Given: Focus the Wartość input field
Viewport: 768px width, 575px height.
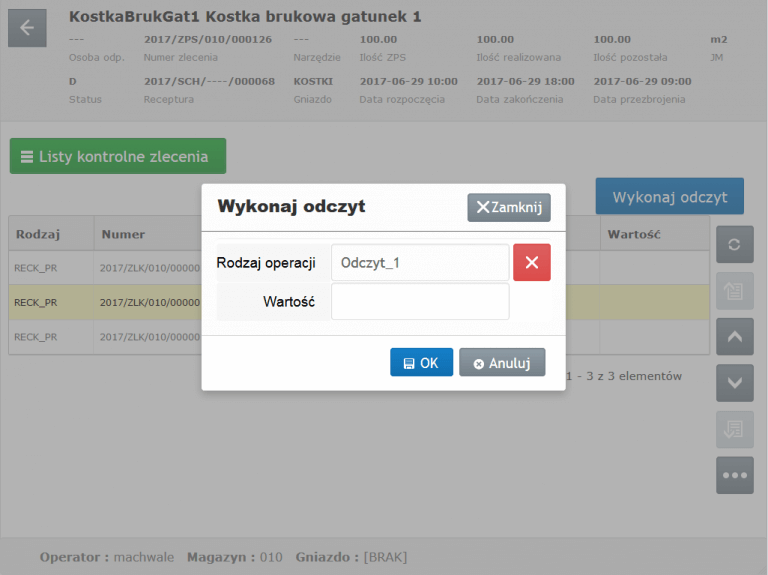Looking at the screenshot, I should 420,302.
